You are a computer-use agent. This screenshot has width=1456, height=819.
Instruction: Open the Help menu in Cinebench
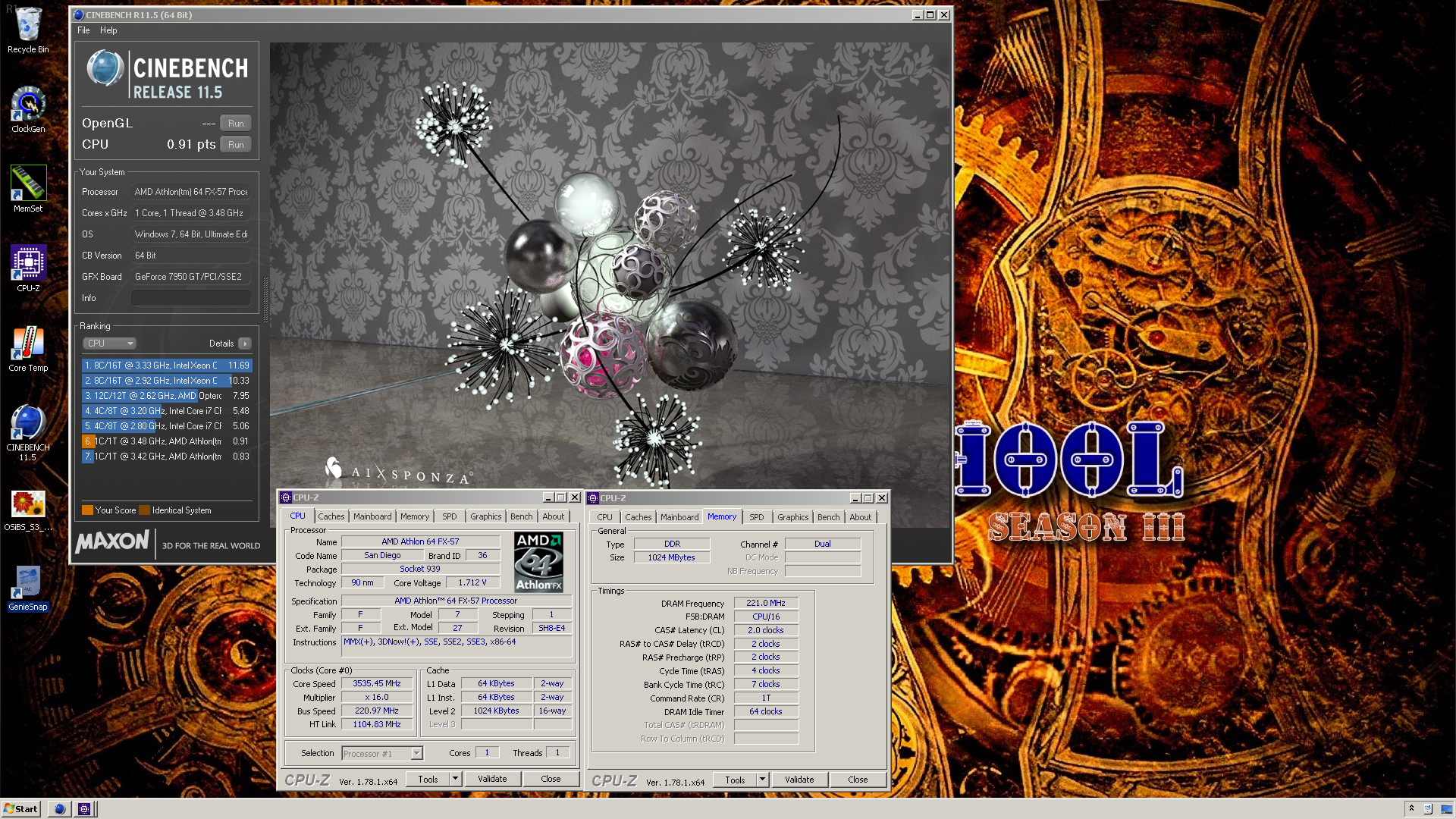click(108, 30)
